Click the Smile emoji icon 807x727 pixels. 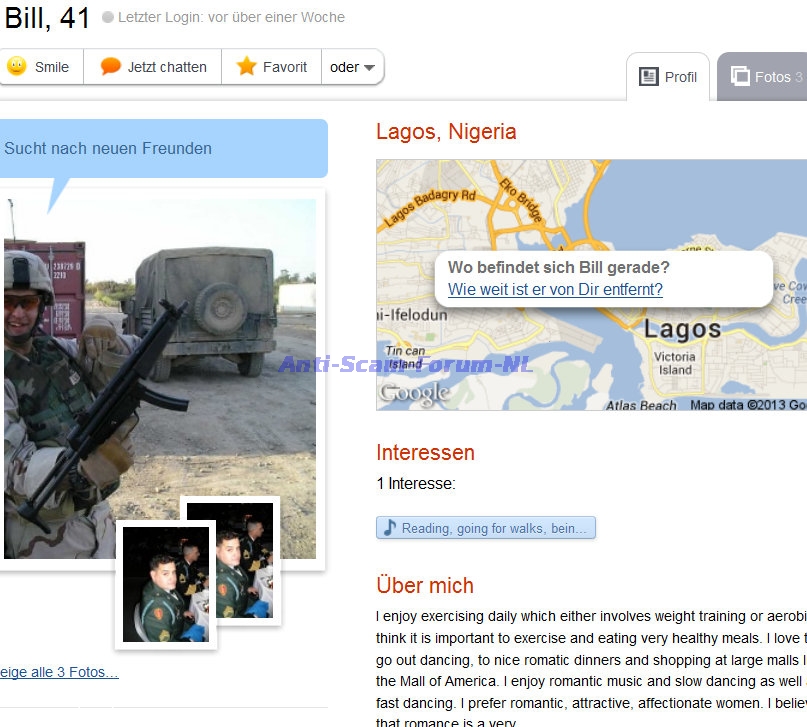click(x=16, y=66)
